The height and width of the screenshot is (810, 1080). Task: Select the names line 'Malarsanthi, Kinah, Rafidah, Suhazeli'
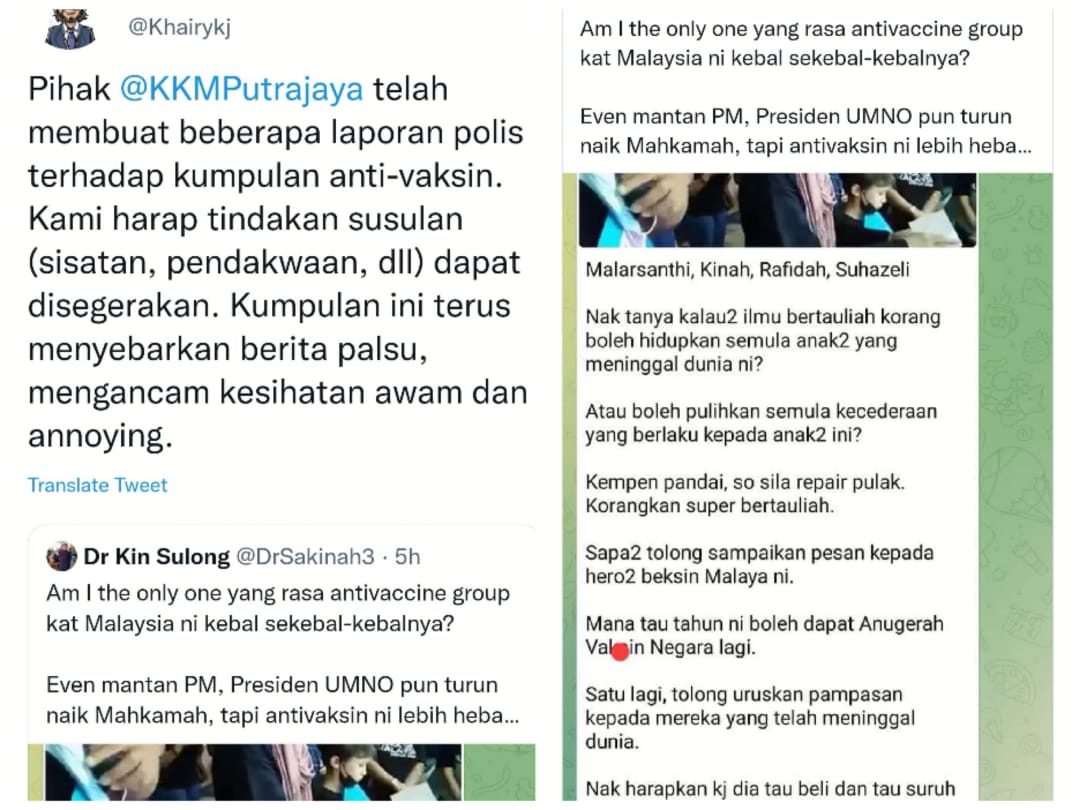(747, 269)
